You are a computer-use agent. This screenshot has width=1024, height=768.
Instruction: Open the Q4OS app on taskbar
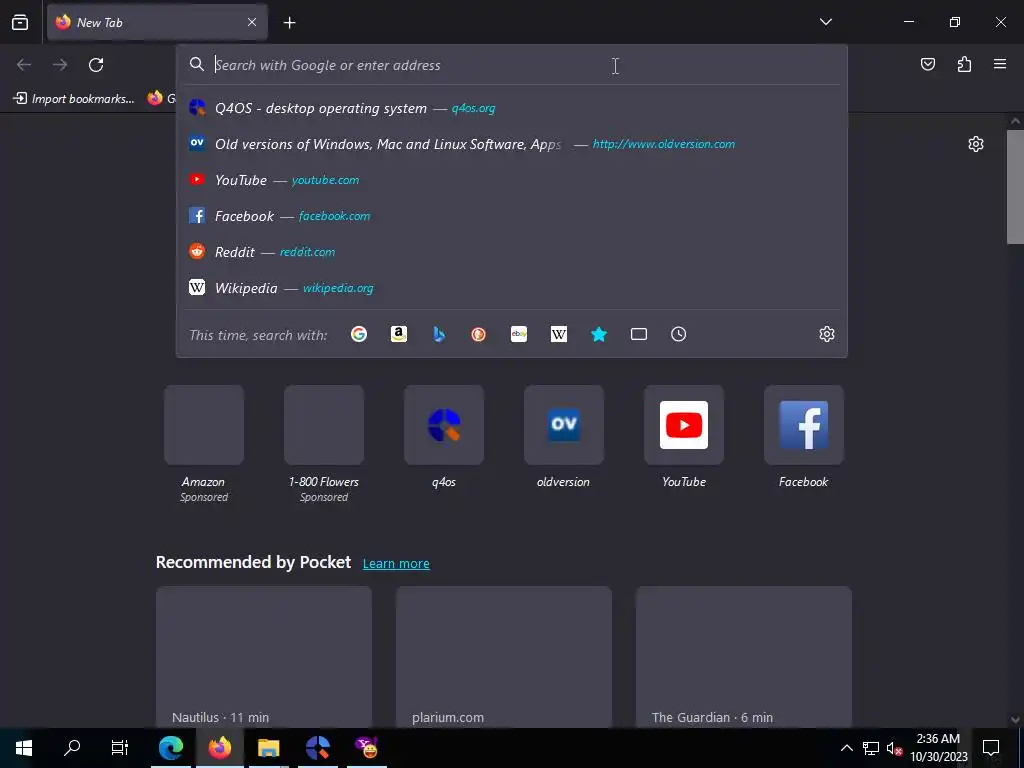tap(318, 748)
